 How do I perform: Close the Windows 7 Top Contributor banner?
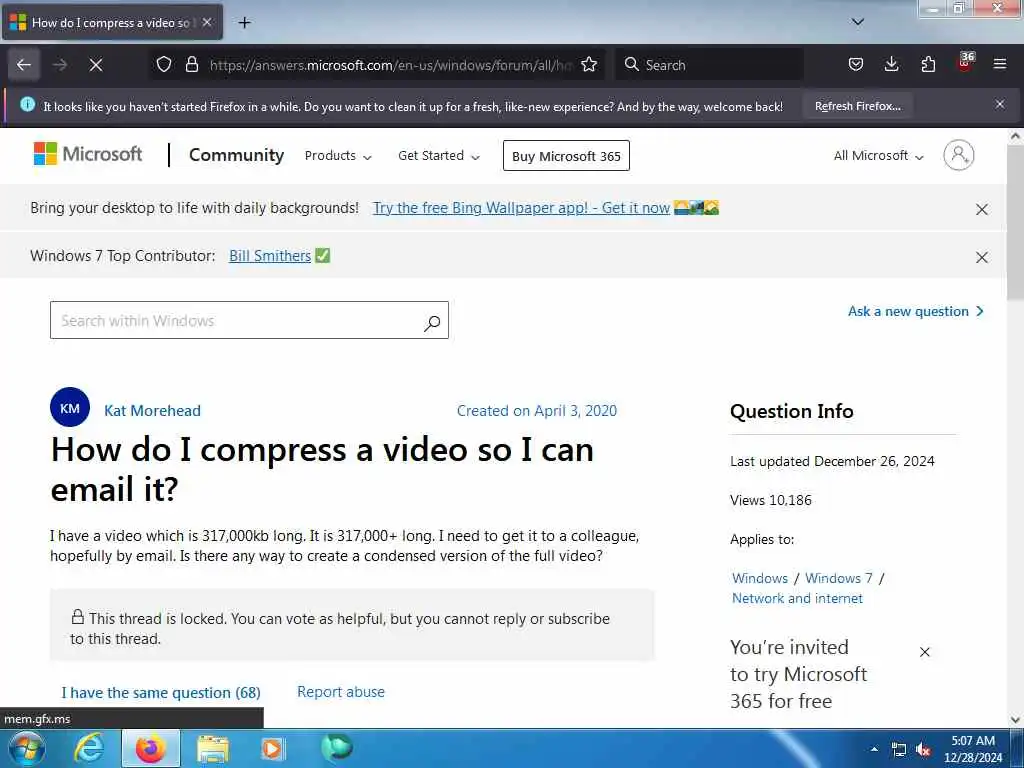pyautogui.click(x=981, y=257)
